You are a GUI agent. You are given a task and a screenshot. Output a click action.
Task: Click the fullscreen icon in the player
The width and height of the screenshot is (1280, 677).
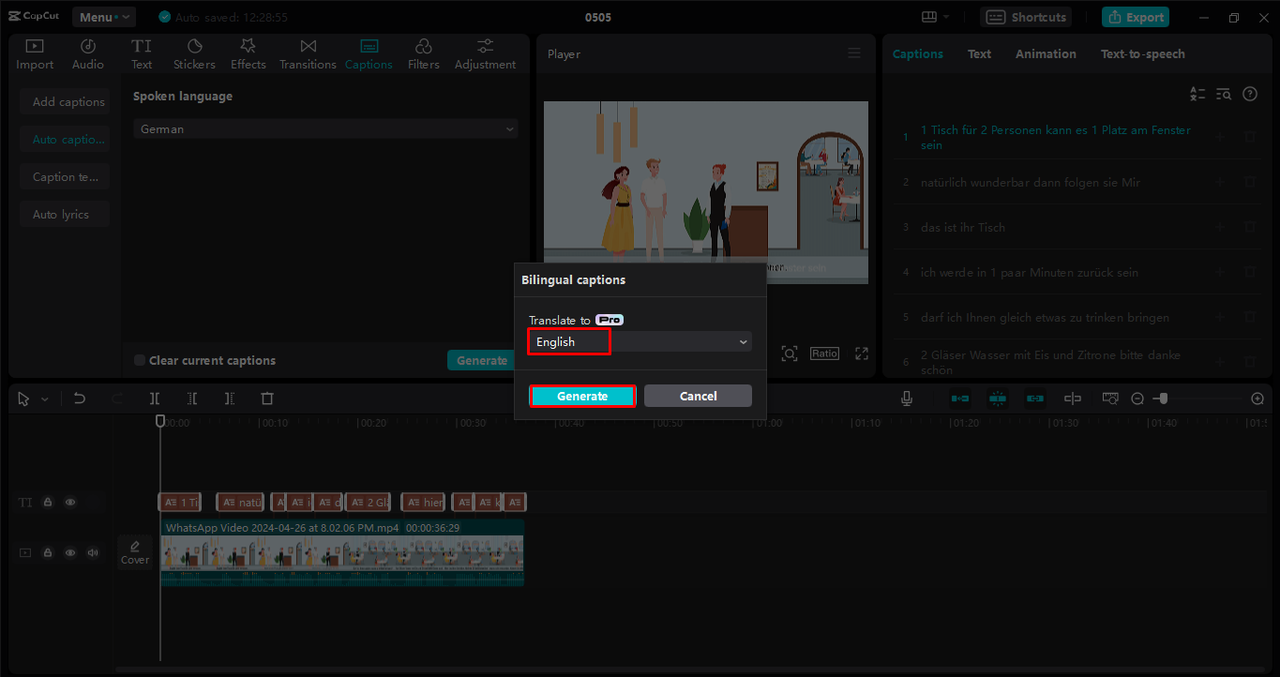coord(862,354)
